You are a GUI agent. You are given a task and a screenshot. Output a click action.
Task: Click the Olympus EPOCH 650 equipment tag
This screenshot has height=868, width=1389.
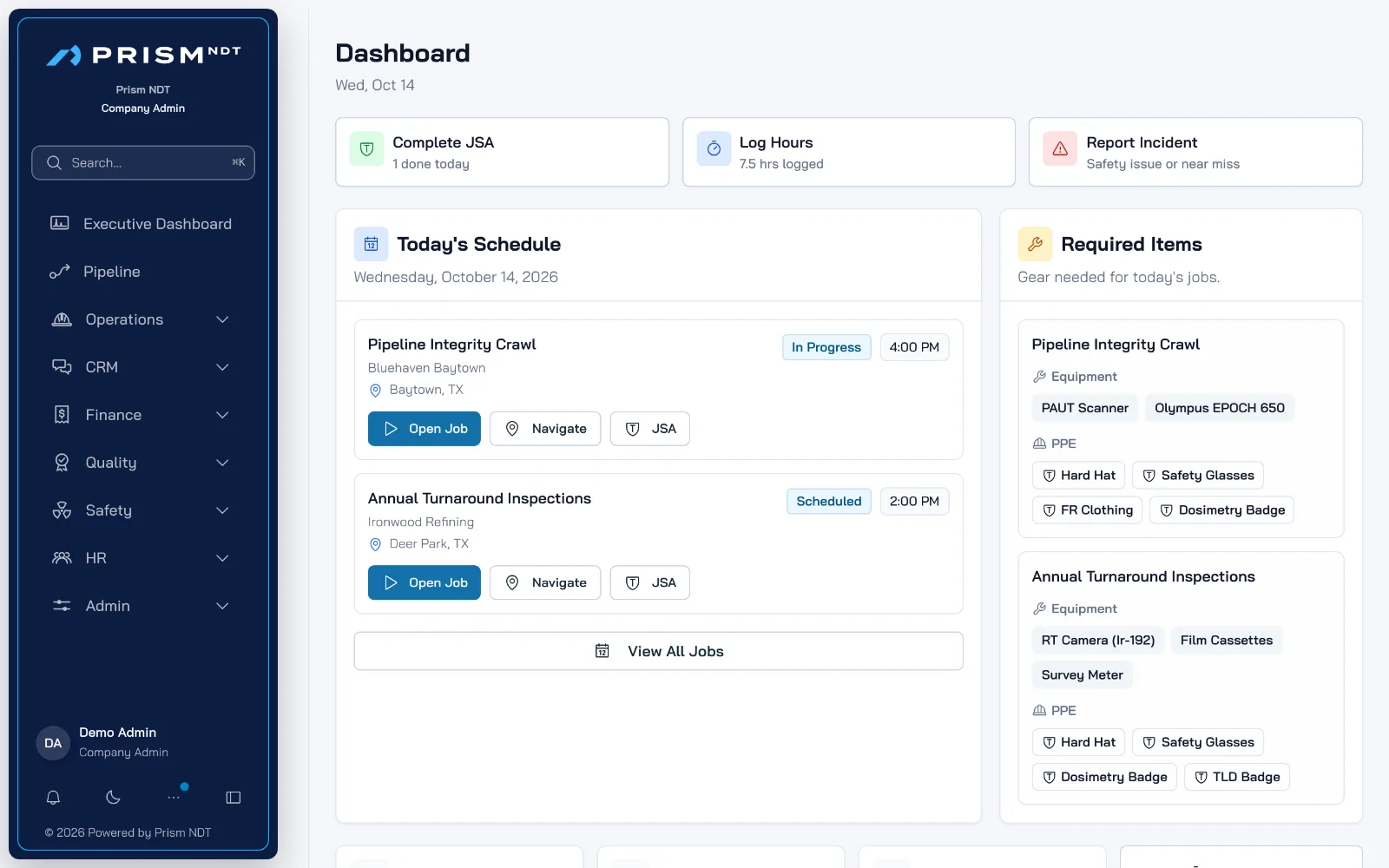coord(1220,408)
